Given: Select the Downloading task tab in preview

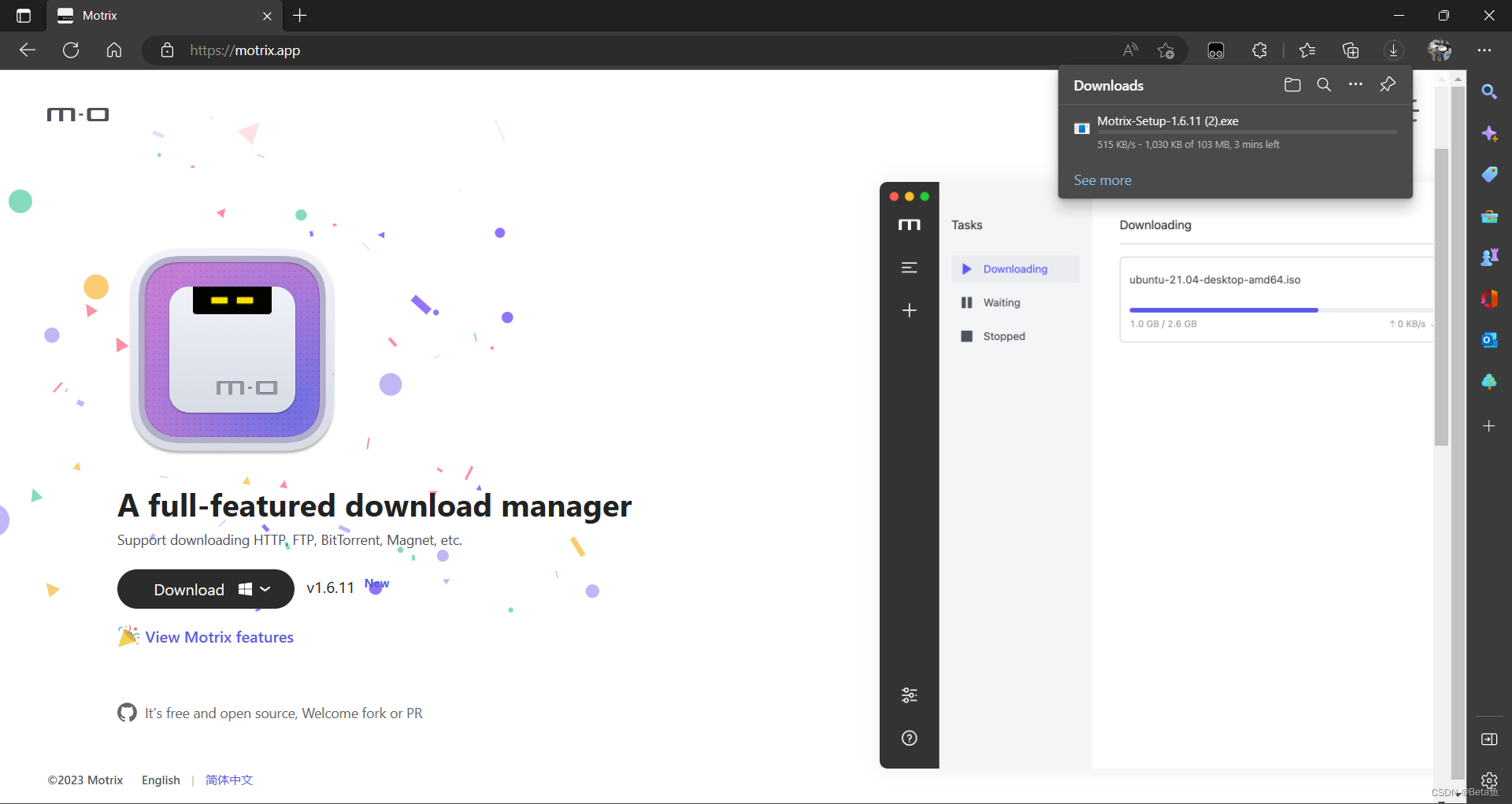Looking at the screenshot, I should pos(1015,269).
